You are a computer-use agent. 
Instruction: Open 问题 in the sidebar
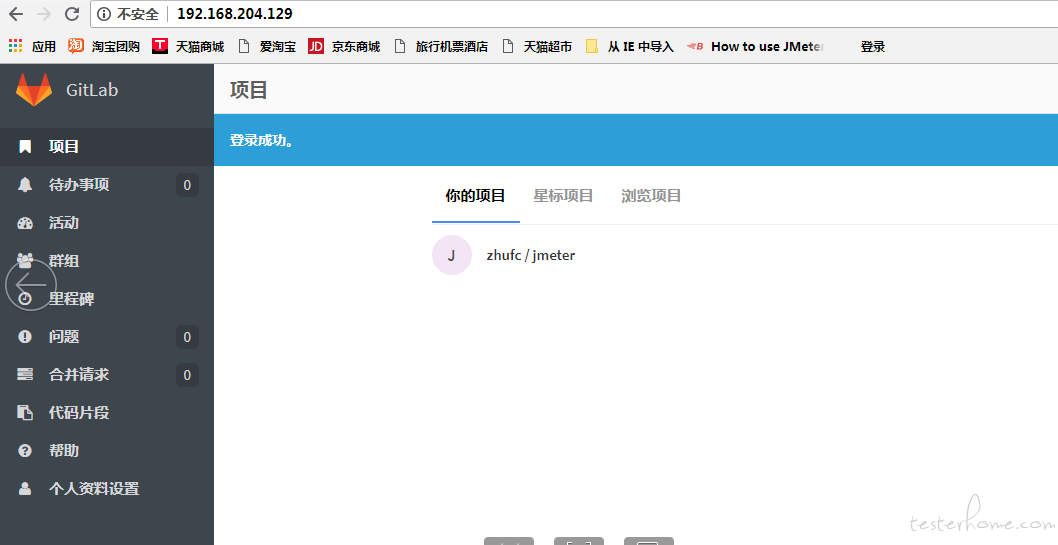click(107, 337)
